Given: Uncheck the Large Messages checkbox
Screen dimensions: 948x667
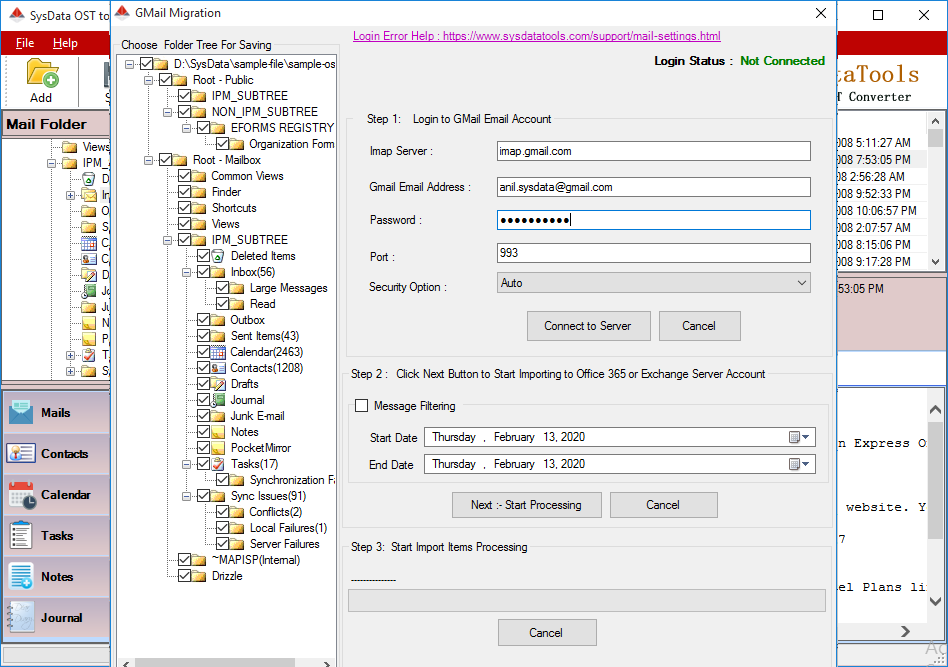Looking at the screenshot, I should (222, 288).
